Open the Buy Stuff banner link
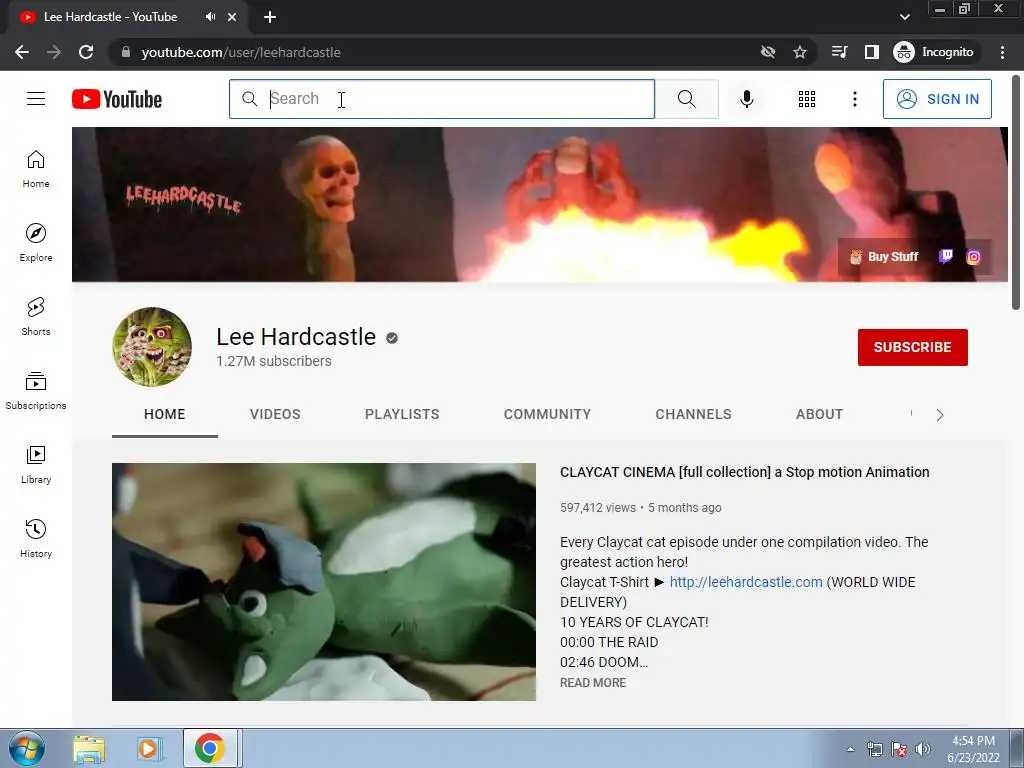Screen dimensions: 1024x768 884,257
